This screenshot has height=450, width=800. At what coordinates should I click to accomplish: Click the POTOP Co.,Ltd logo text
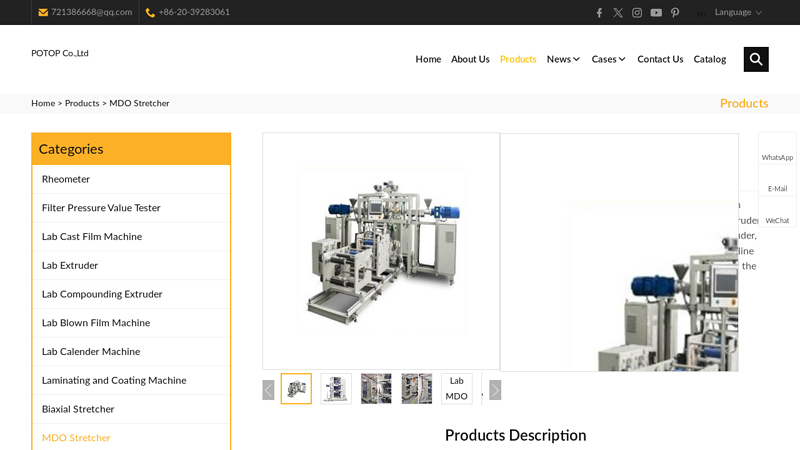coord(60,53)
